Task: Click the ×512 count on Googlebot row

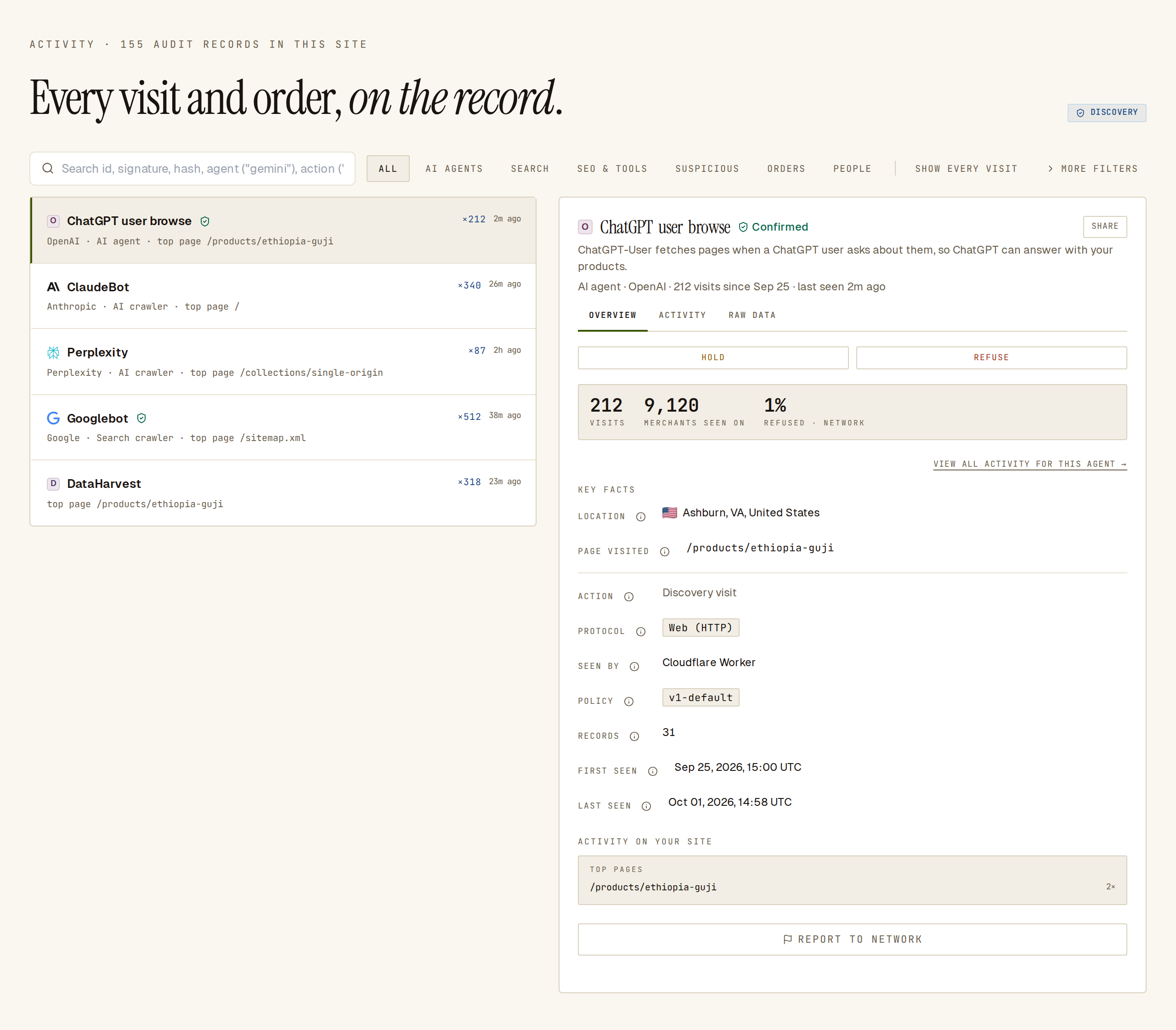Action: pos(469,417)
